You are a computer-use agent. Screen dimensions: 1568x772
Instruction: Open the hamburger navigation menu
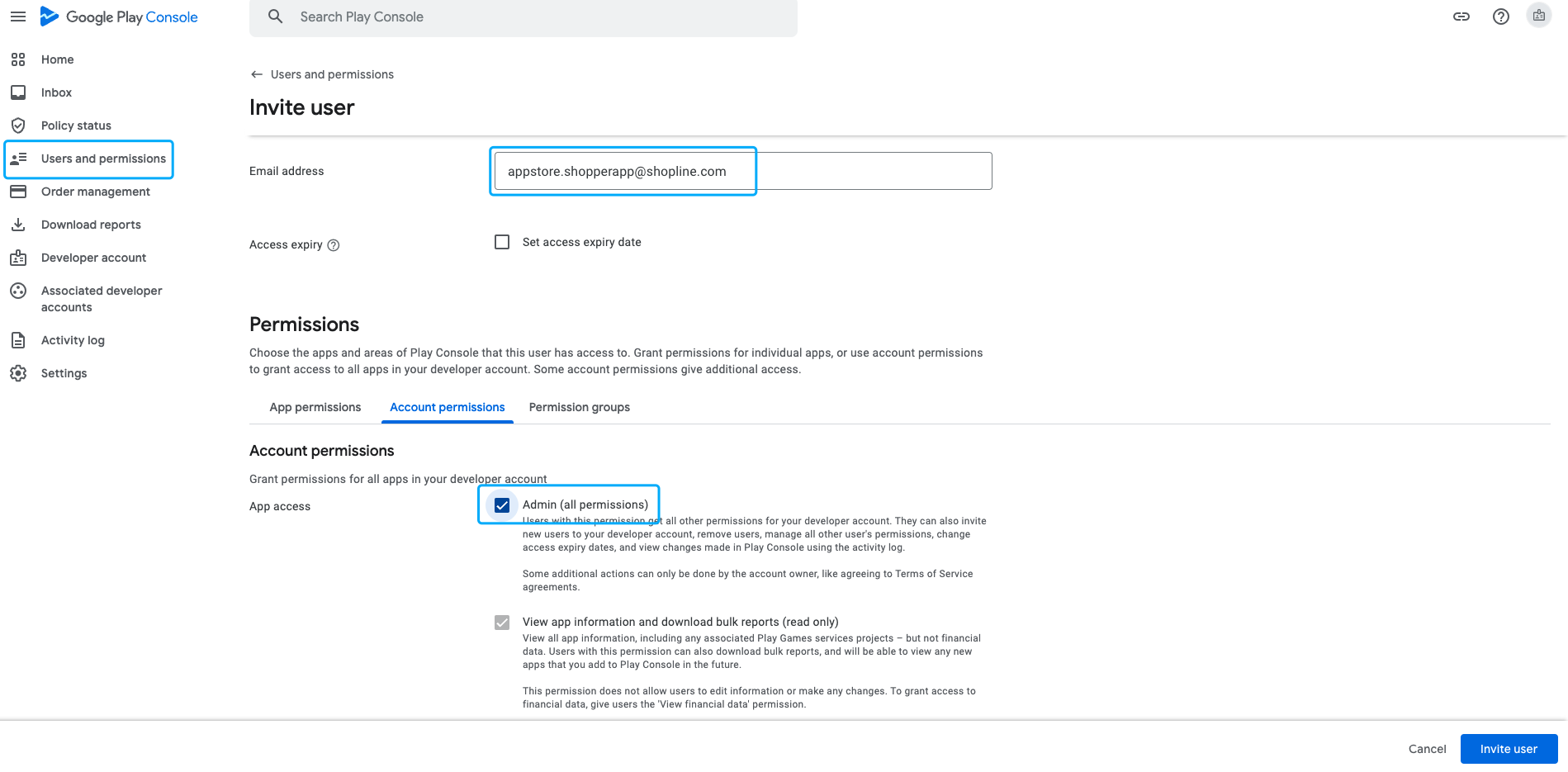tap(18, 17)
